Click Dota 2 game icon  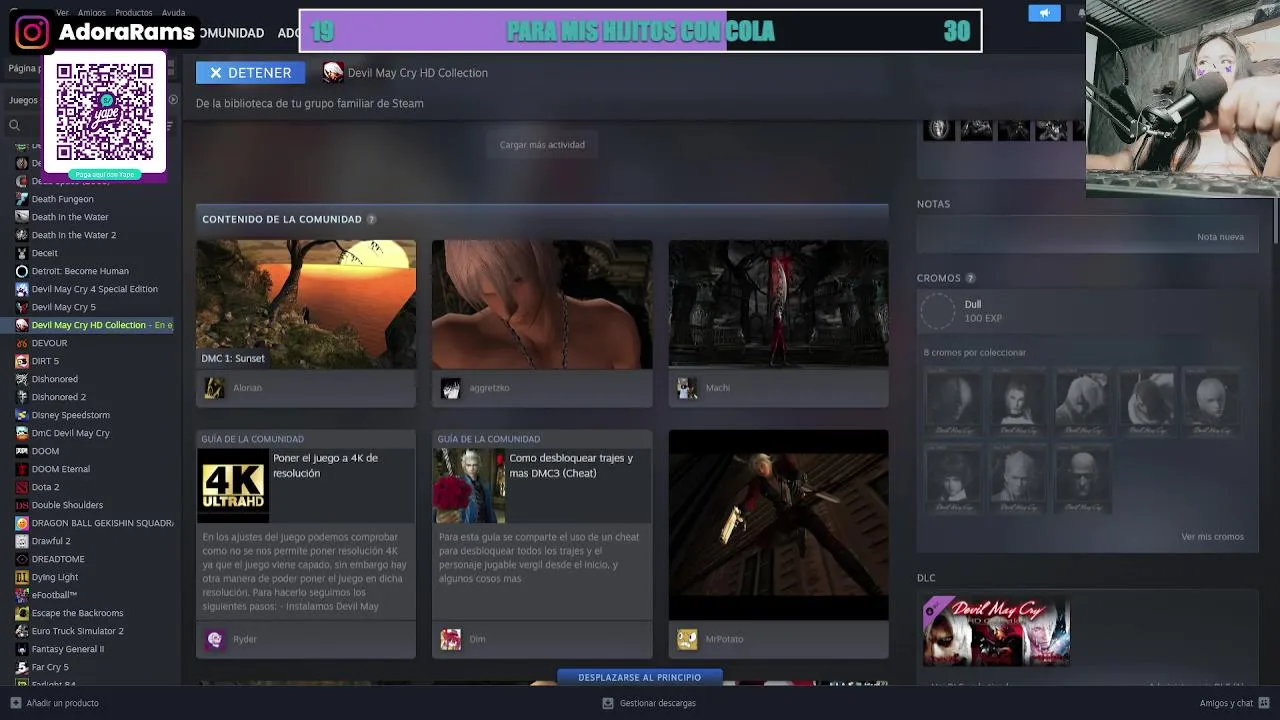click(x=22, y=487)
